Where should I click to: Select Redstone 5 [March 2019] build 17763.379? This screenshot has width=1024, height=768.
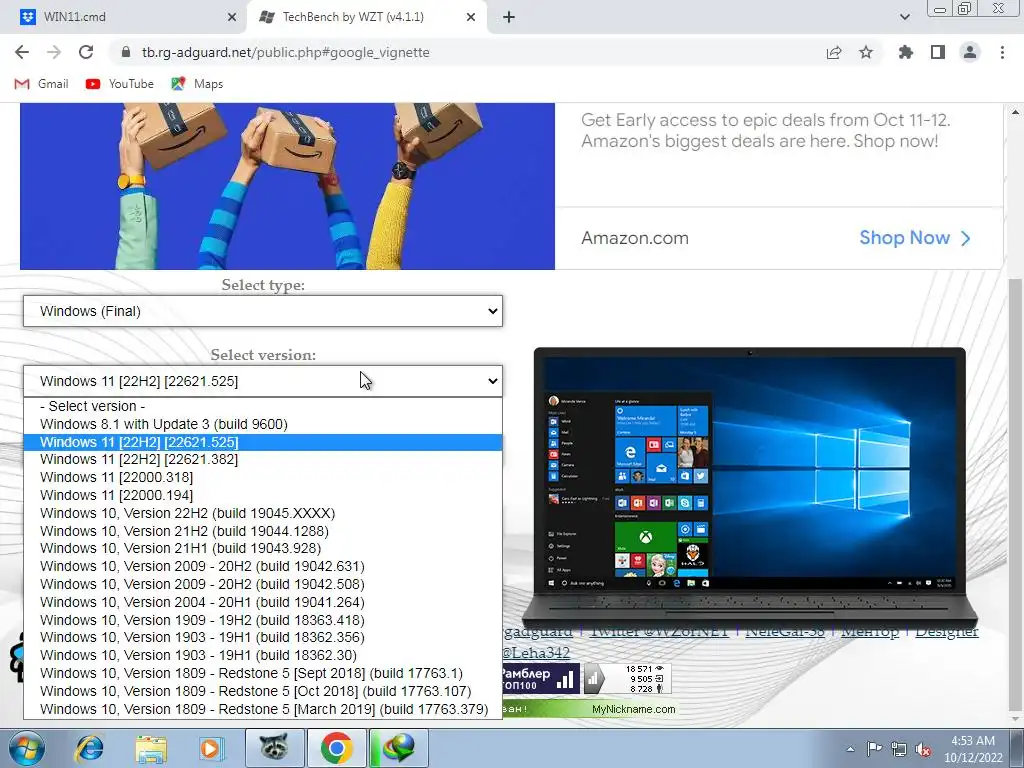coord(263,709)
